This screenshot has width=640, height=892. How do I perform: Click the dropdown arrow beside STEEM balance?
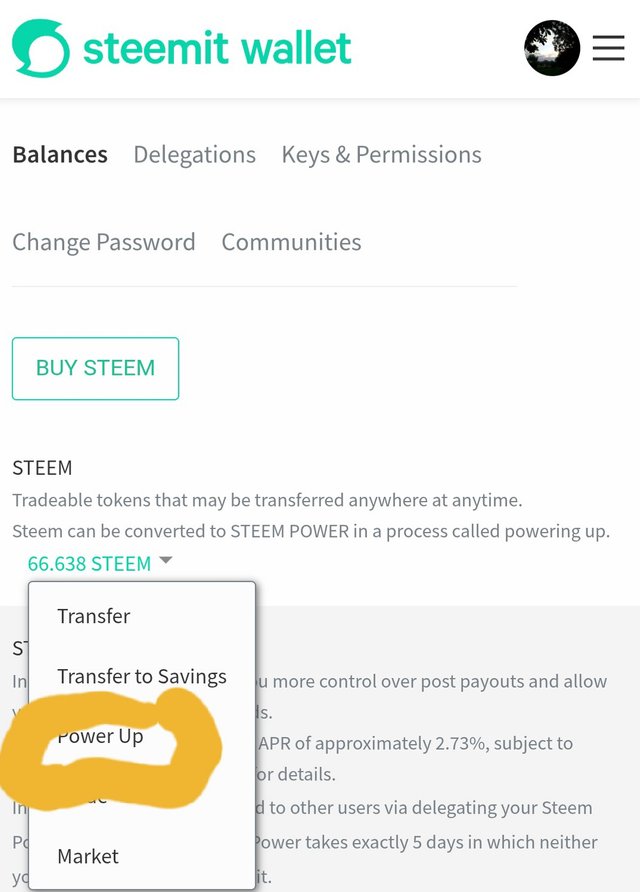[166, 560]
